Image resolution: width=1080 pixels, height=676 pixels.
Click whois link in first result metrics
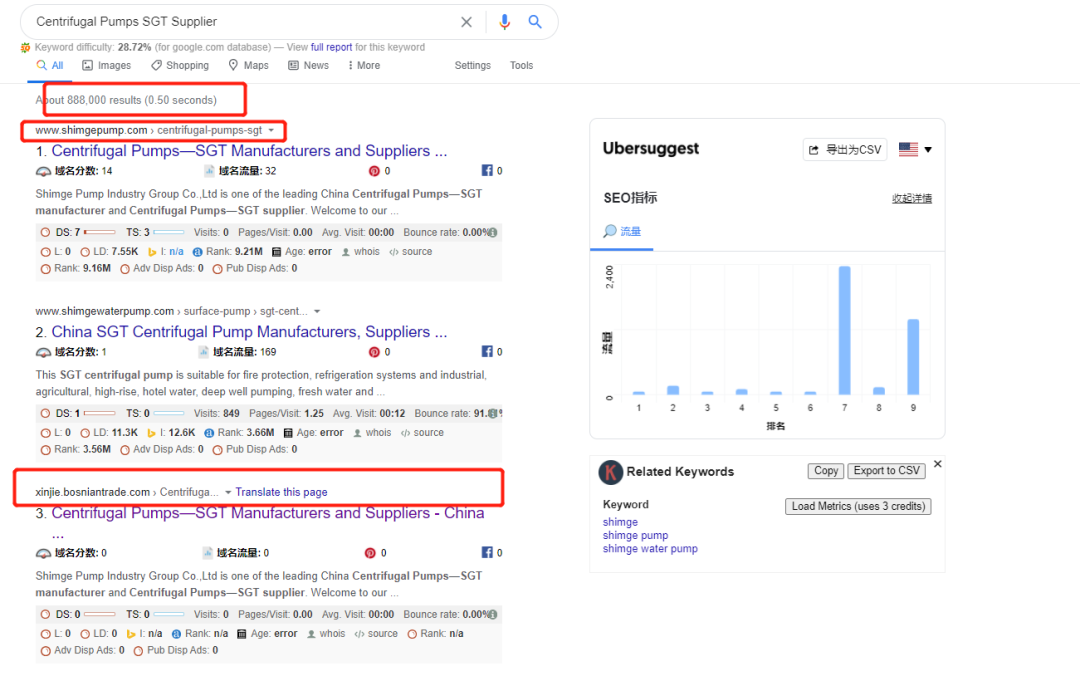pos(361,252)
